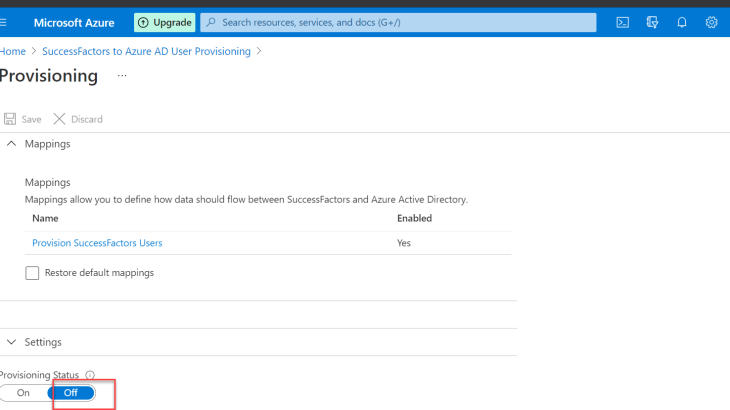Open the portal hamburger menu

pyautogui.click(x=3, y=22)
